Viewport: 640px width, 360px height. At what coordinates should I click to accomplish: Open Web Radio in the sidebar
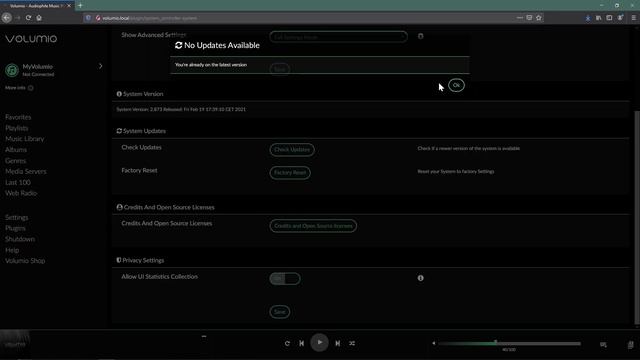click(x=21, y=193)
